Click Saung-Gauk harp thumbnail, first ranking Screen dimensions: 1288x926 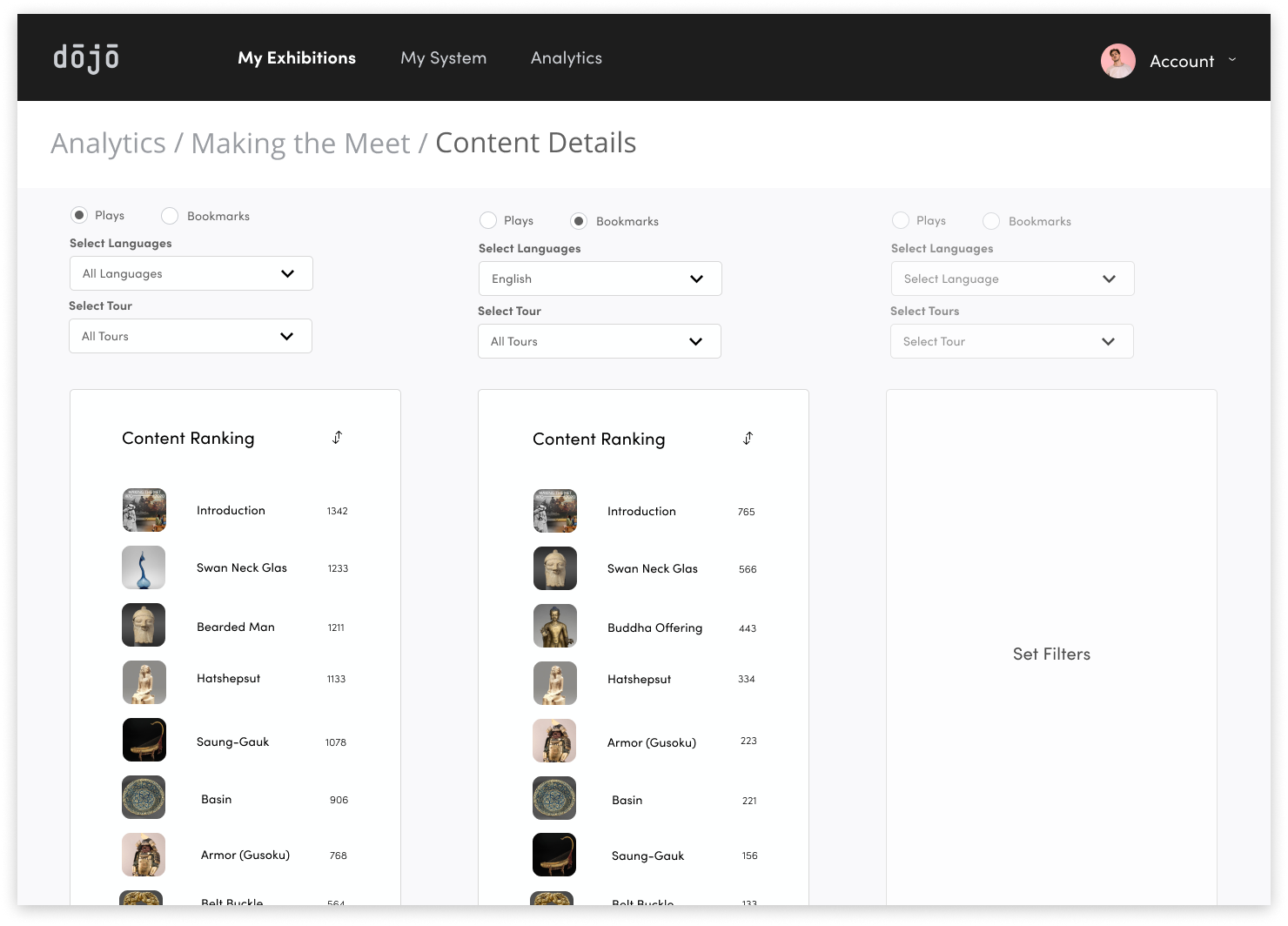point(144,740)
